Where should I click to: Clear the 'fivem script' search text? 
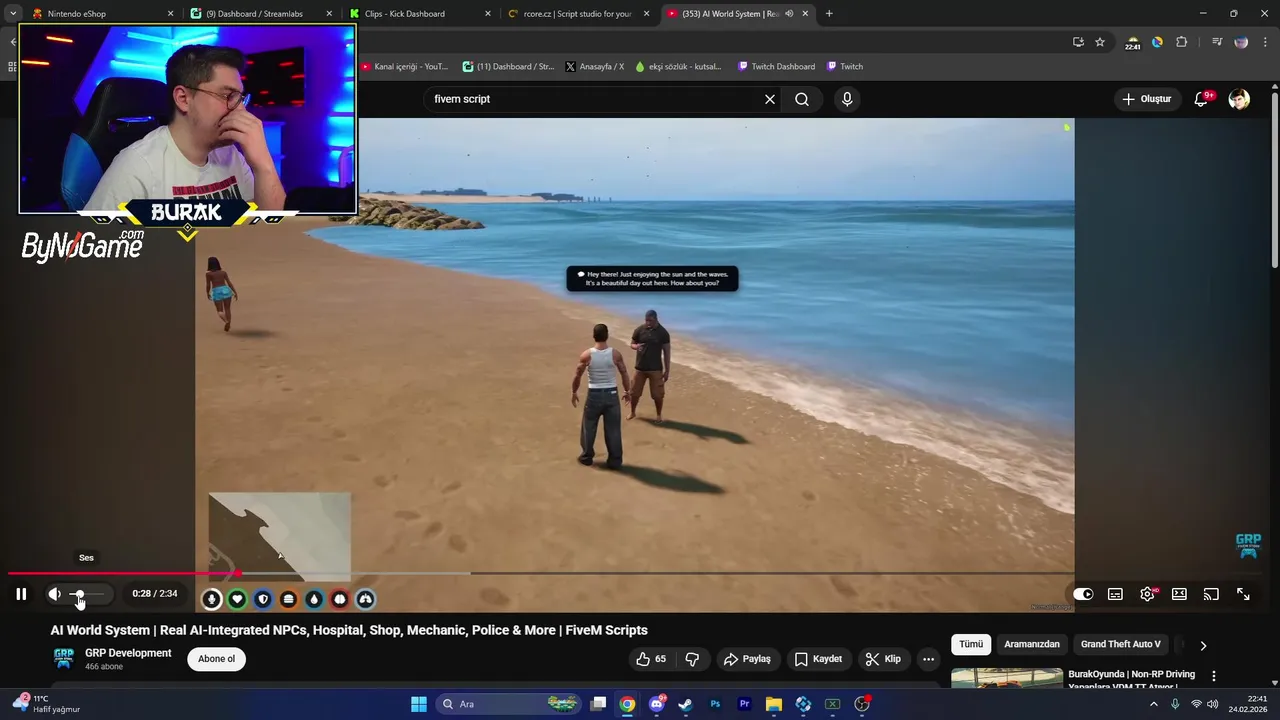pos(770,99)
